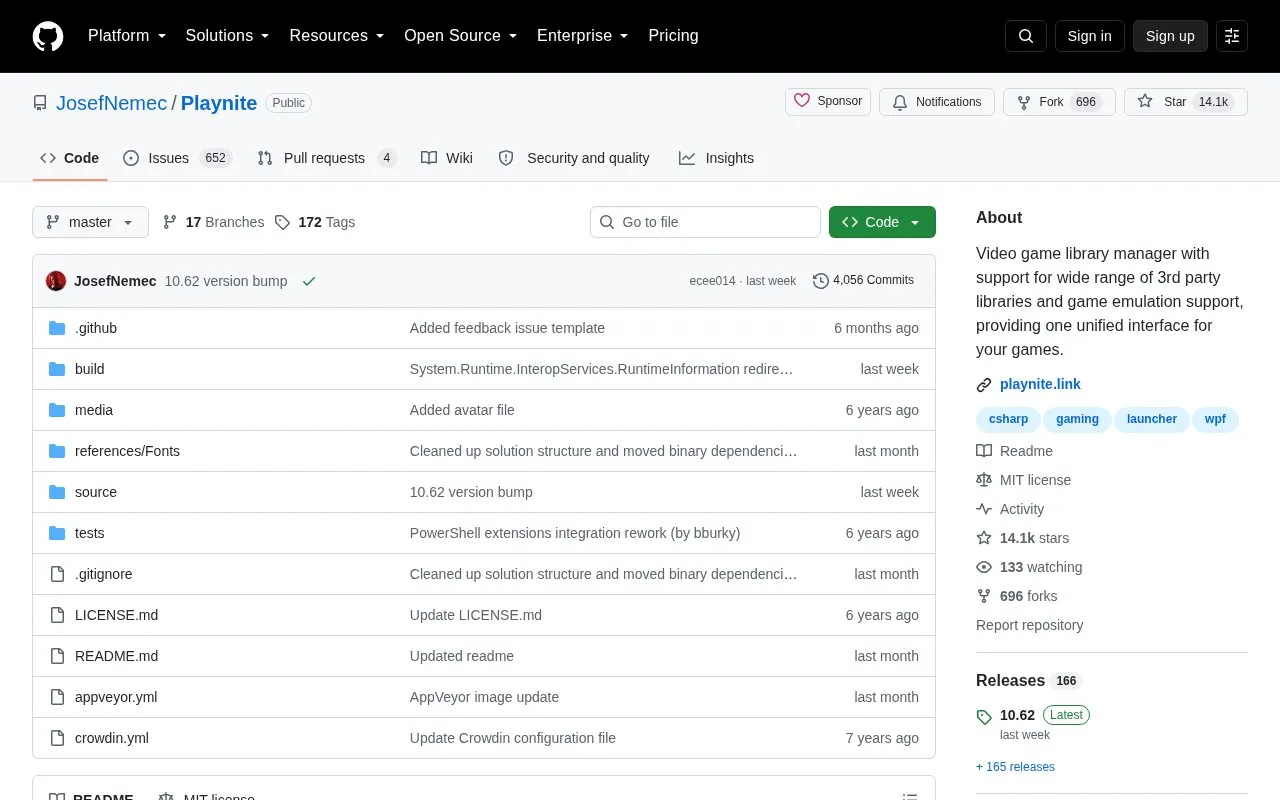Fork the repository via Fork button
This screenshot has width=1280, height=800.
1059,102
